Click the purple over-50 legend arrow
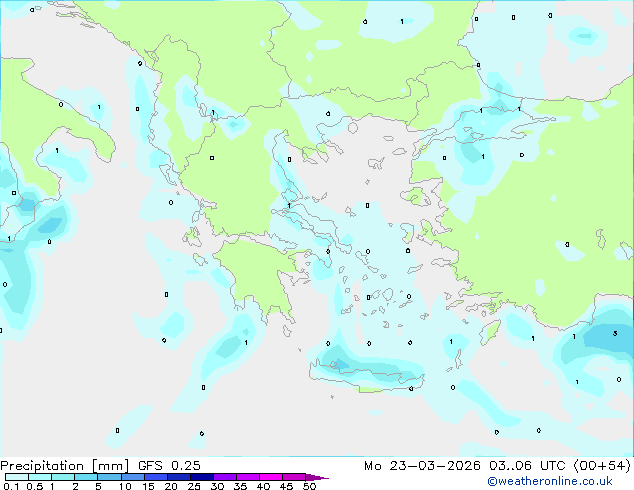This screenshot has height=490, width=634. 317,477
